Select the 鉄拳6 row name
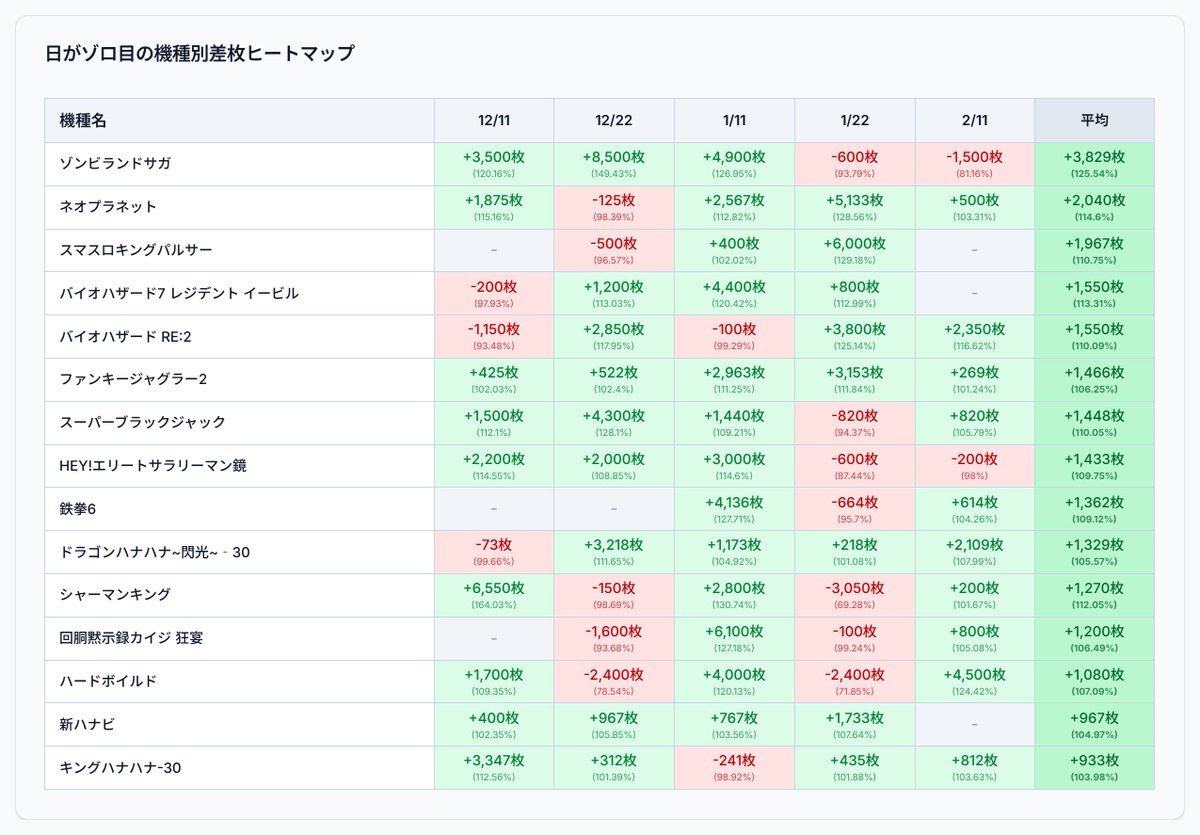1200x835 pixels. pos(78,509)
